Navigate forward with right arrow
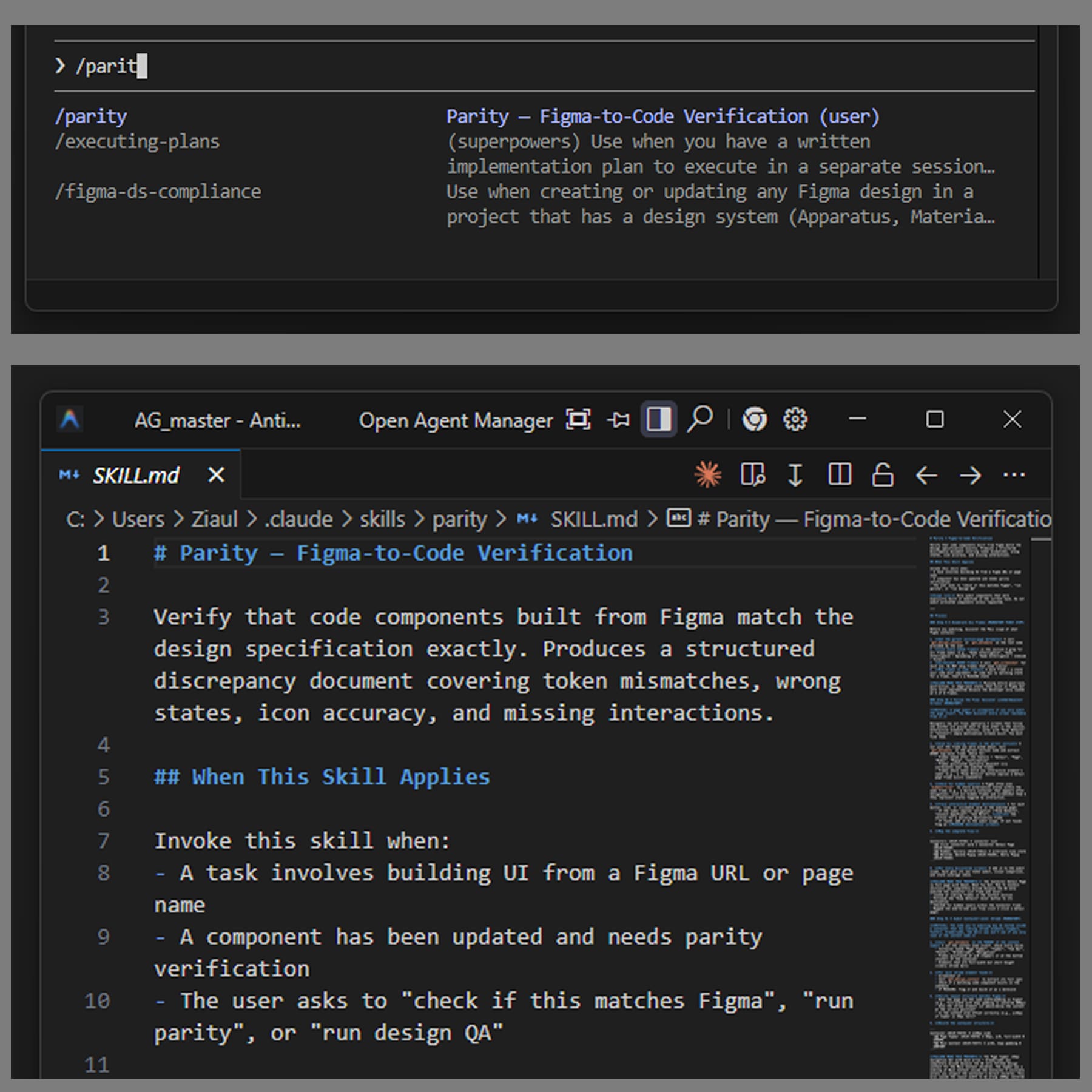 971,475
